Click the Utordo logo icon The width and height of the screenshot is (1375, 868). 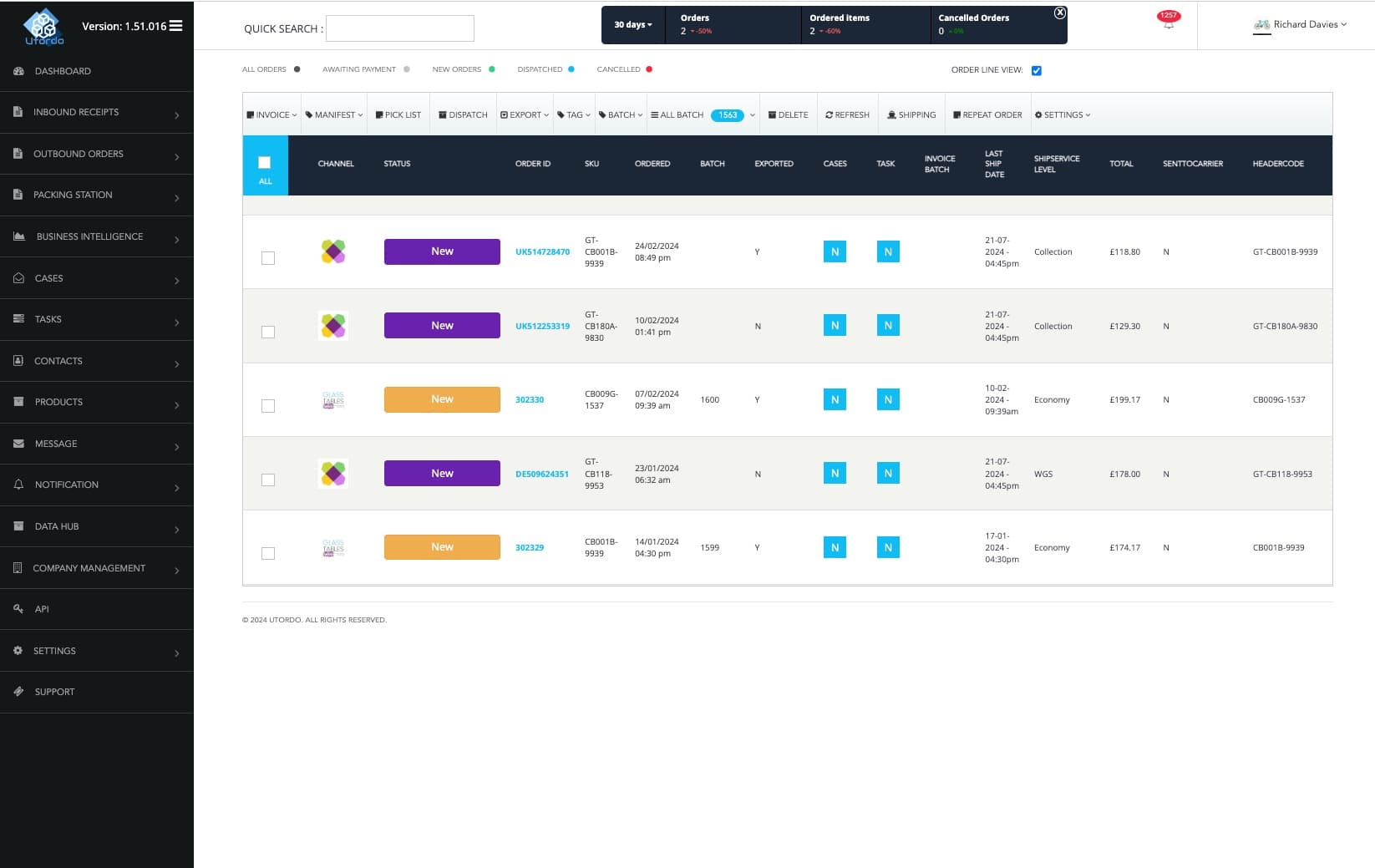(x=44, y=25)
